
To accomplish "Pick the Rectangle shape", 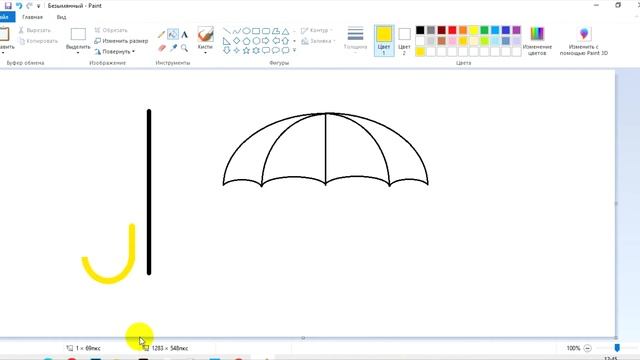I will 256,31.
